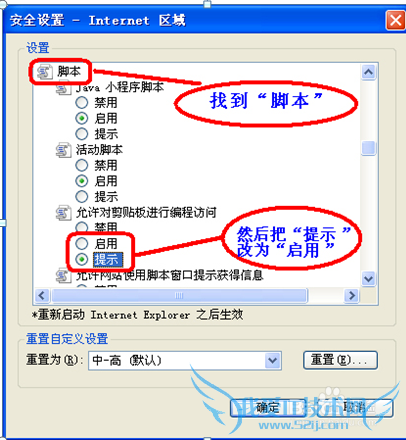The height and width of the screenshot is (440, 406).
Task: Click the settings list scroll down arrow
Action: click(369, 279)
